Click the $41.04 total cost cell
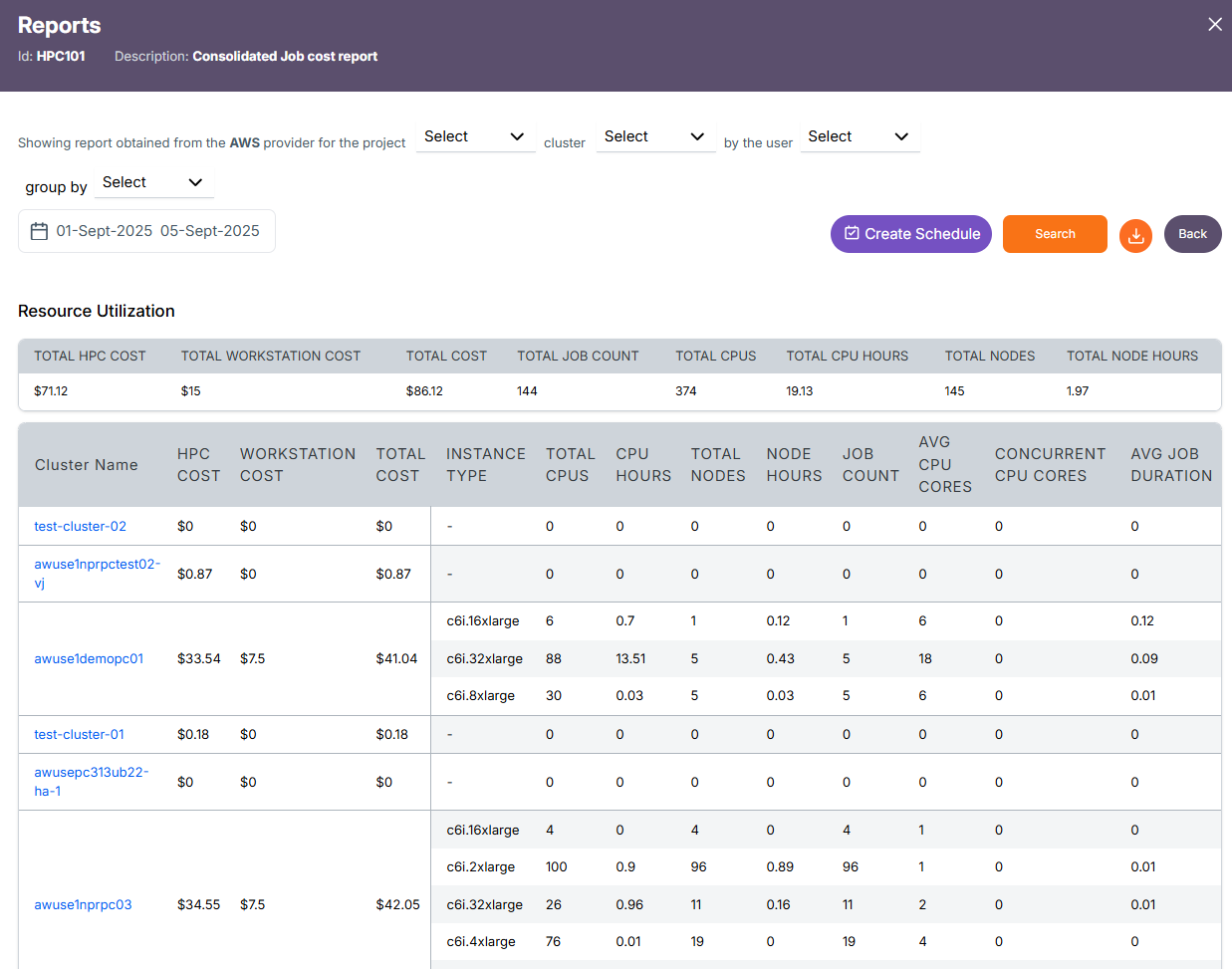The height and width of the screenshot is (969, 1232). tap(396, 658)
